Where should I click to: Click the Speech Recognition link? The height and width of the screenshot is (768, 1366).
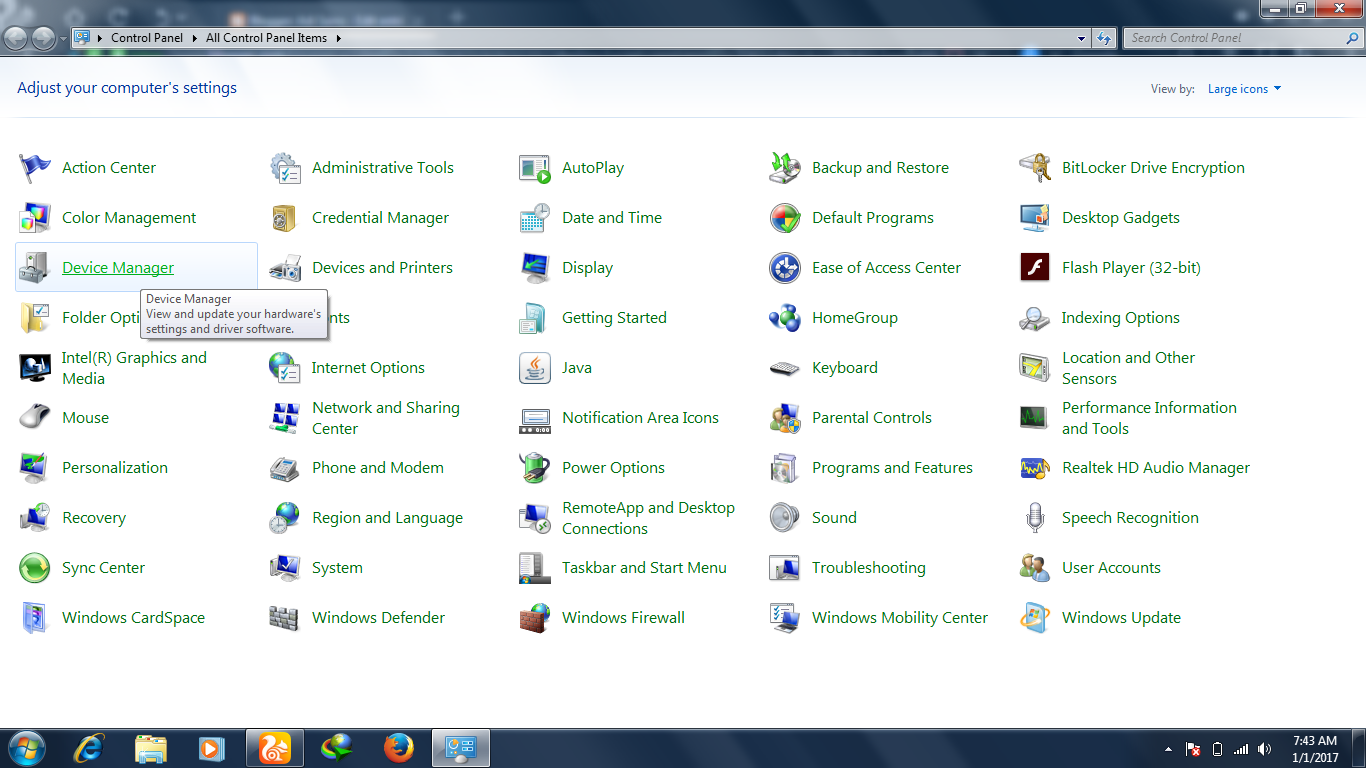(x=1130, y=518)
